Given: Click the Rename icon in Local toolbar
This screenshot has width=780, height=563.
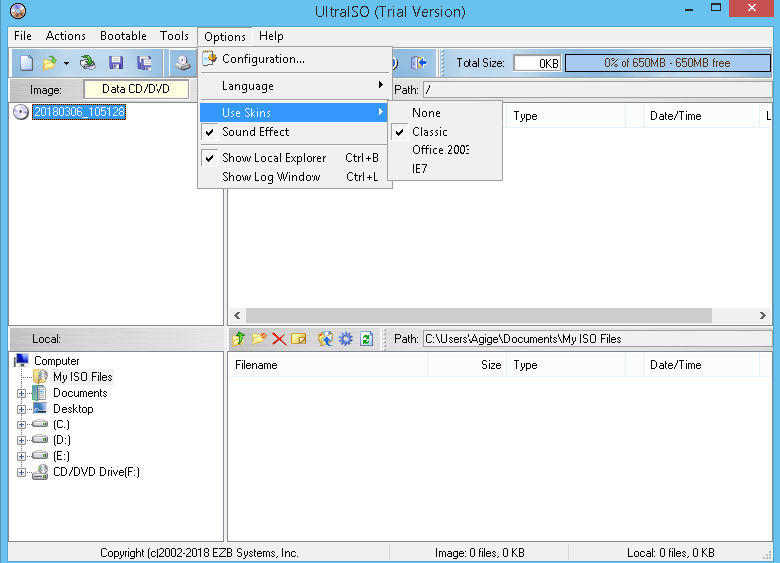Looking at the screenshot, I should tap(298, 339).
